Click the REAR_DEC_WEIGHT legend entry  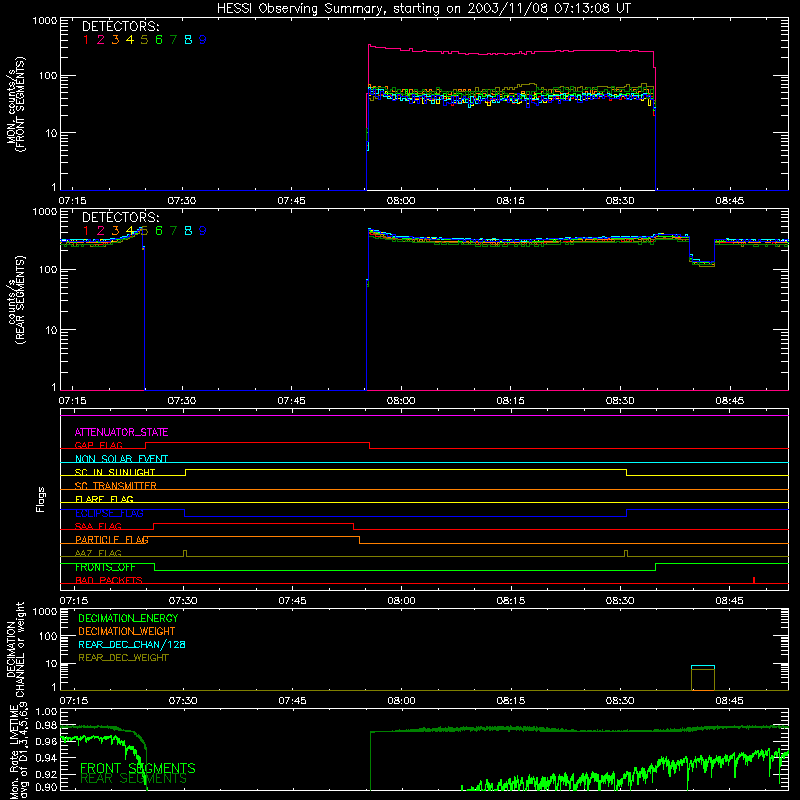pos(123,658)
